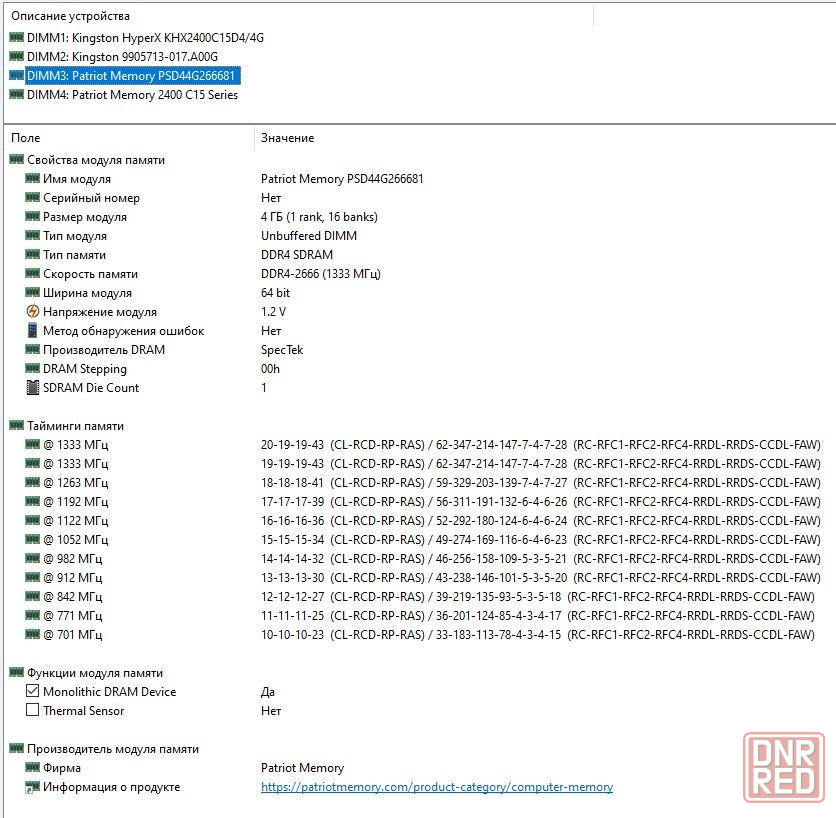Select the Monolithic DRAM Device value Да
This screenshot has width=836, height=818.
pos(268,692)
